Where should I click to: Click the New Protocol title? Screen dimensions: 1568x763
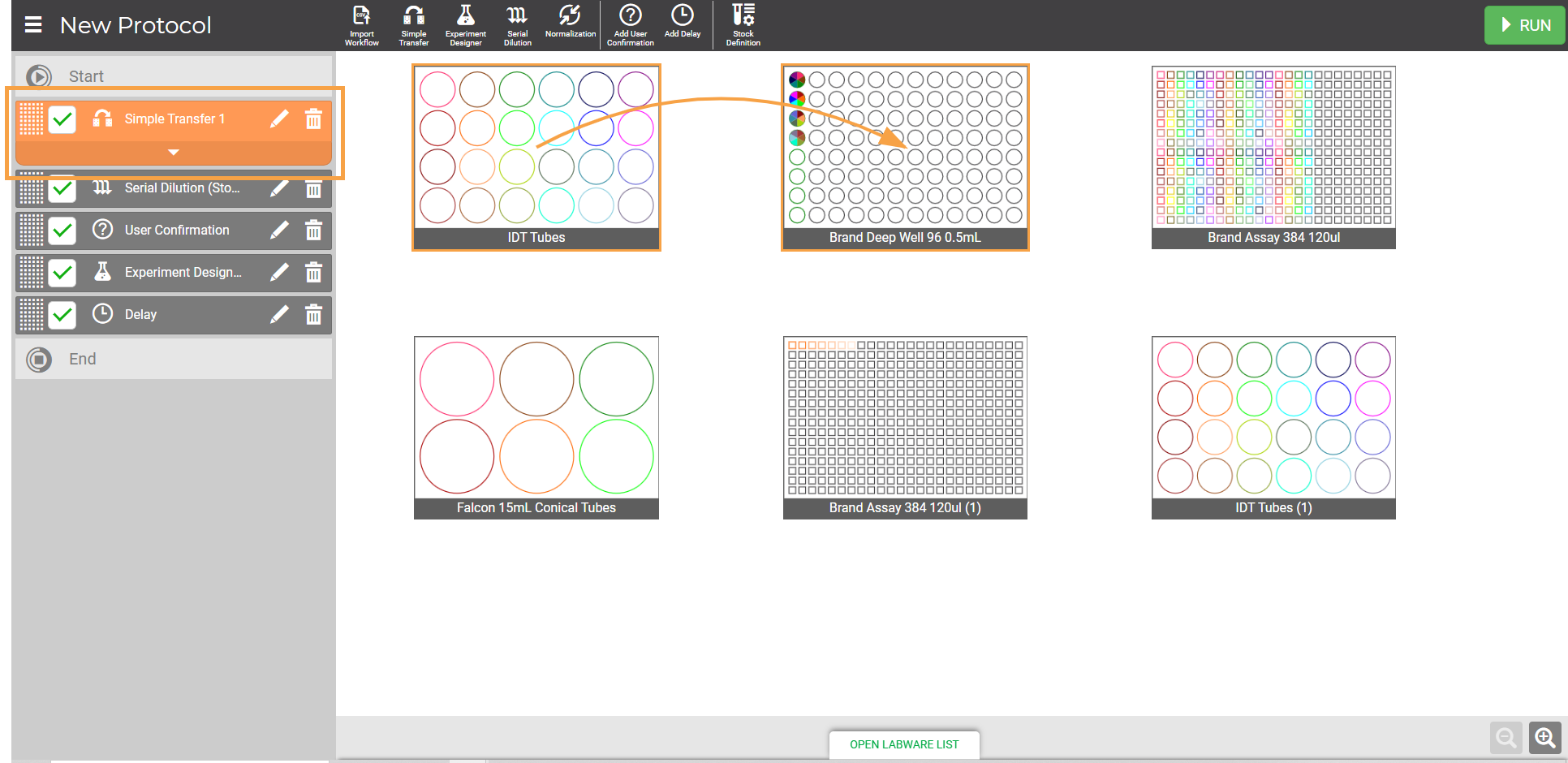pos(136,25)
